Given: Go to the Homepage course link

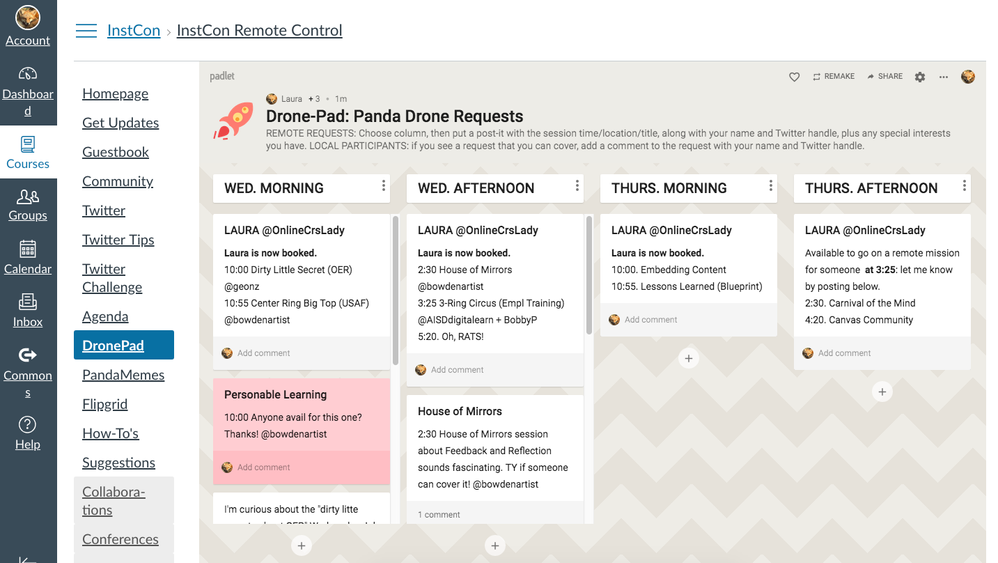Looking at the screenshot, I should point(115,94).
